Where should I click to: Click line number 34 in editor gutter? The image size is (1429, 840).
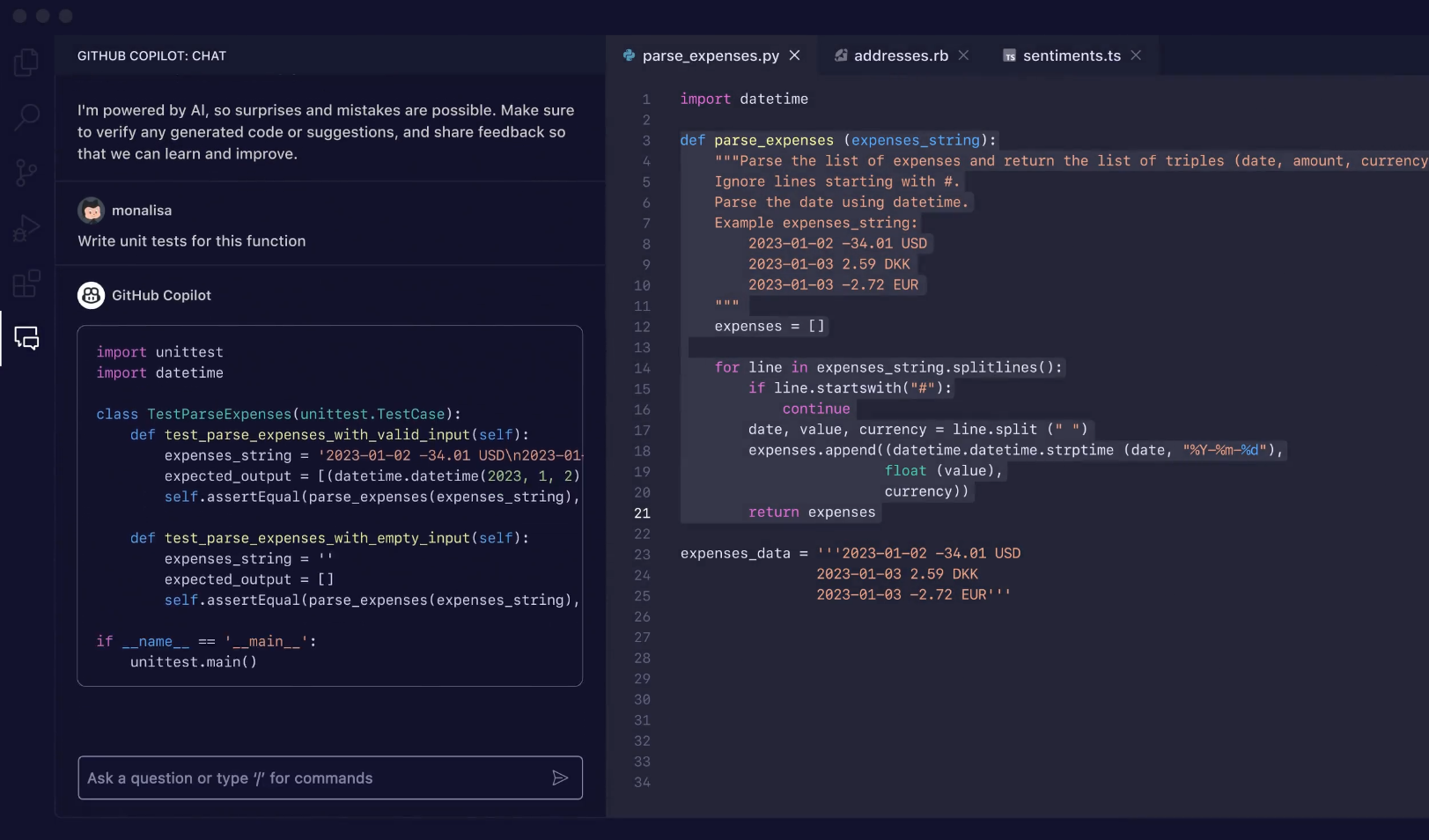tap(642, 783)
